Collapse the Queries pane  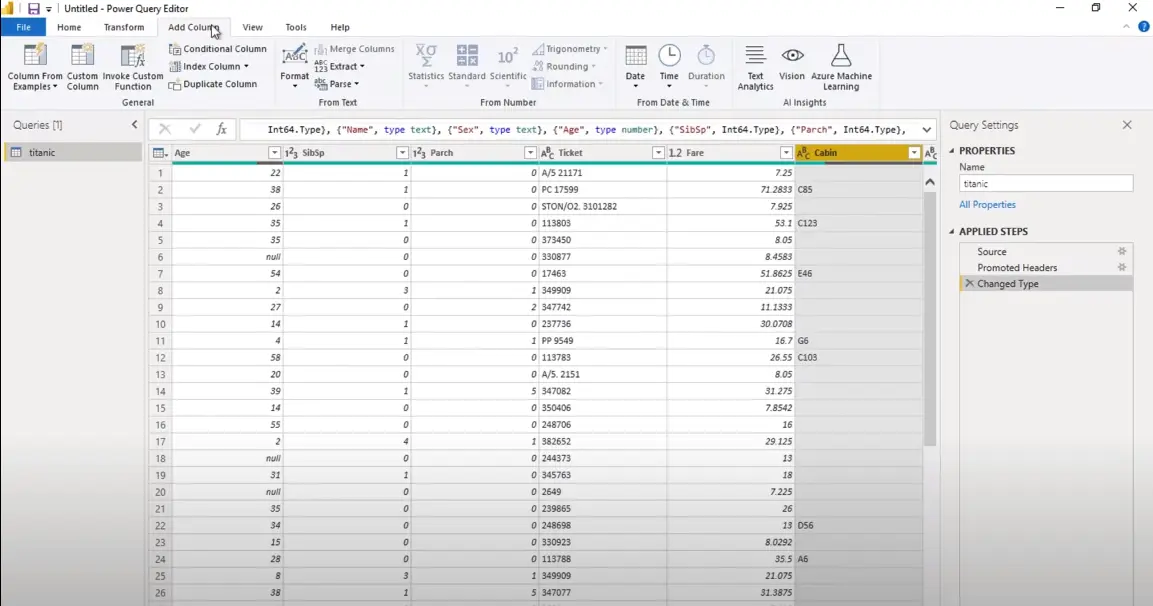click(135, 125)
